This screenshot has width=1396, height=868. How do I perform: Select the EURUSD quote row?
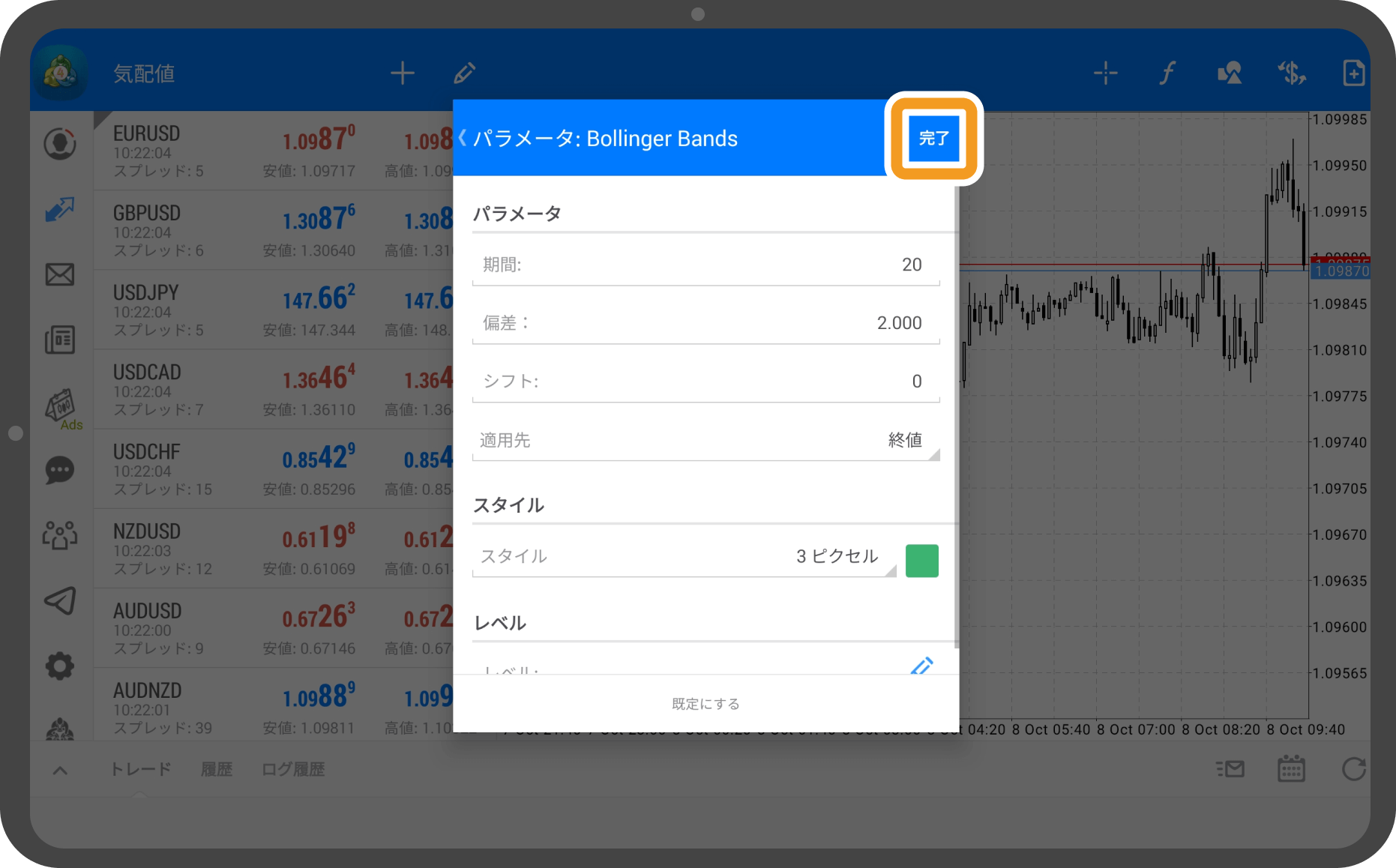pyautogui.click(x=273, y=151)
